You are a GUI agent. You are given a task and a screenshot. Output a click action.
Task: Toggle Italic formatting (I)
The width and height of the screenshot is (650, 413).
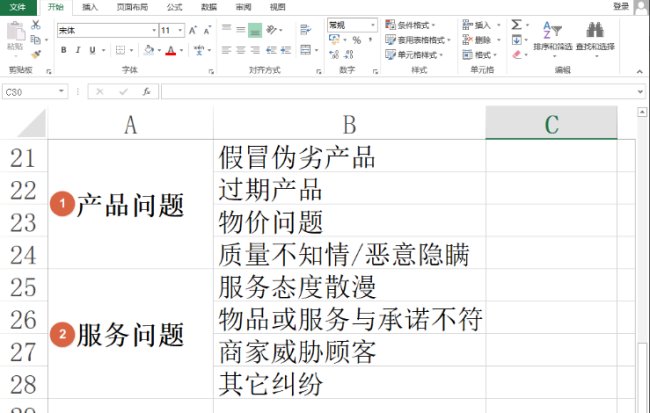point(78,50)
